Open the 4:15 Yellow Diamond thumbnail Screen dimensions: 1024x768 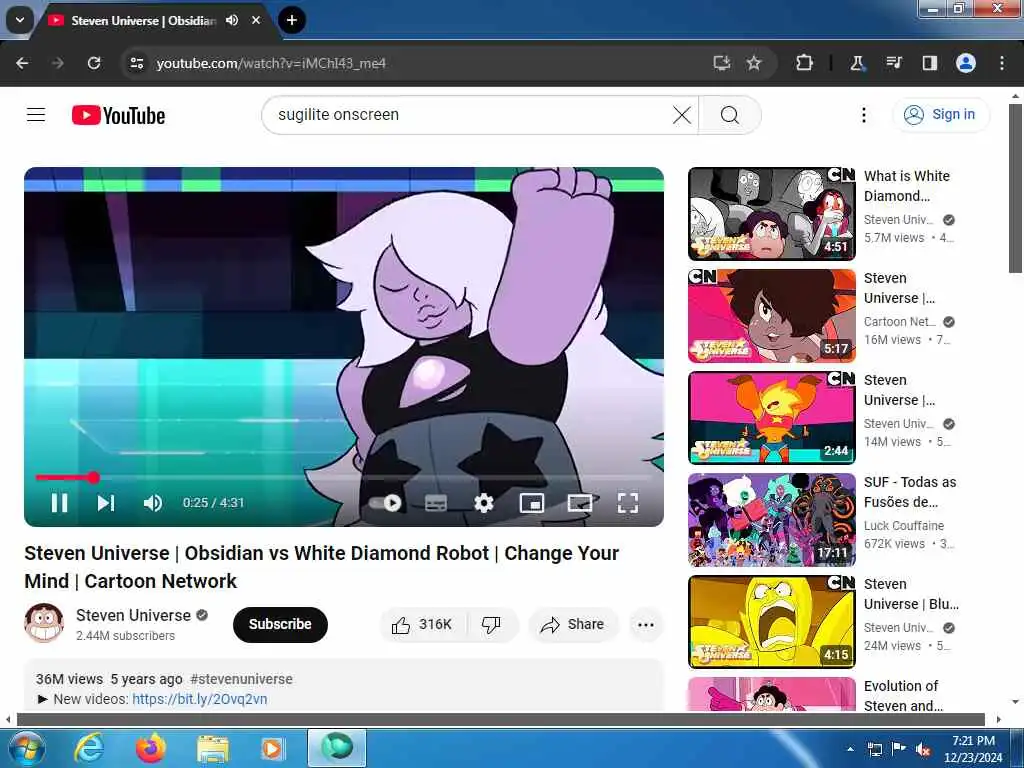point(772,621)
